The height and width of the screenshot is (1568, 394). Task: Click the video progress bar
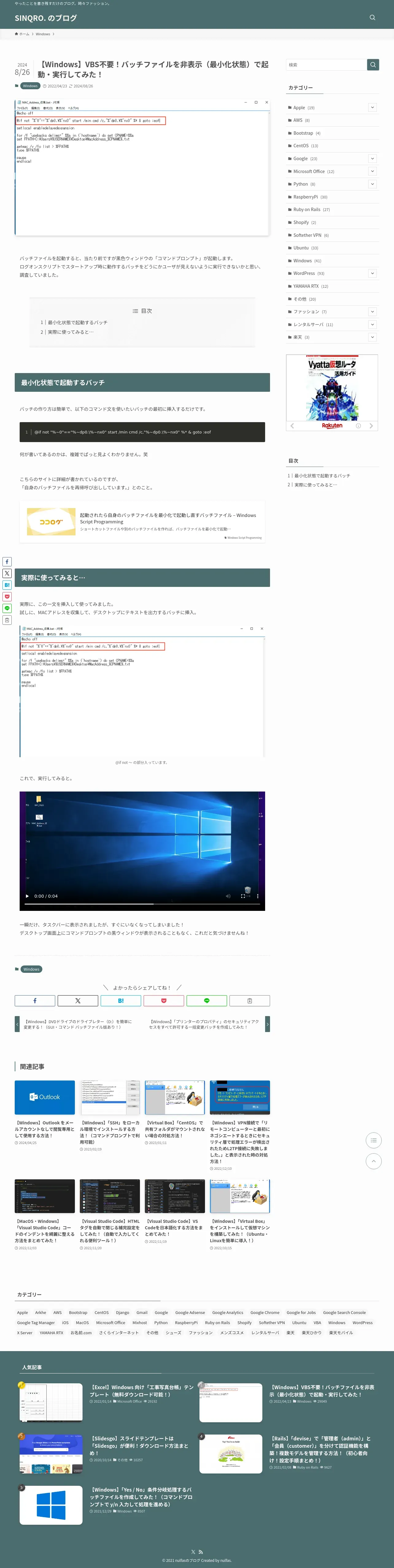[x=142, y=904]
